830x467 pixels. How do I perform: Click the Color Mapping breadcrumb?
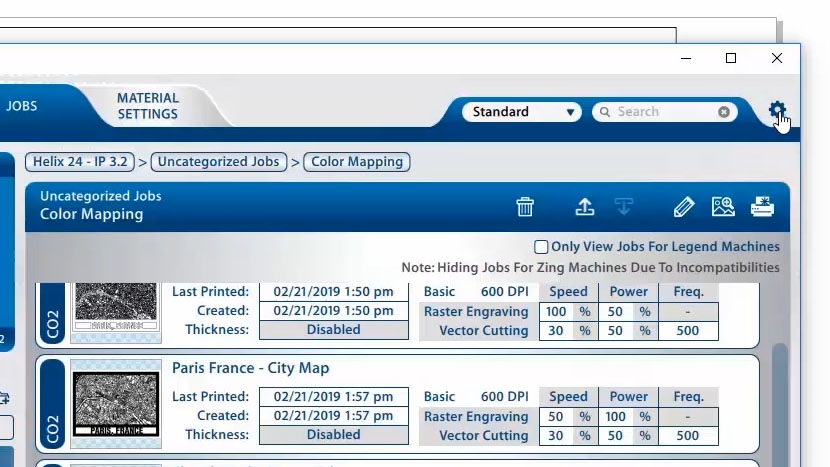[356, 161]
